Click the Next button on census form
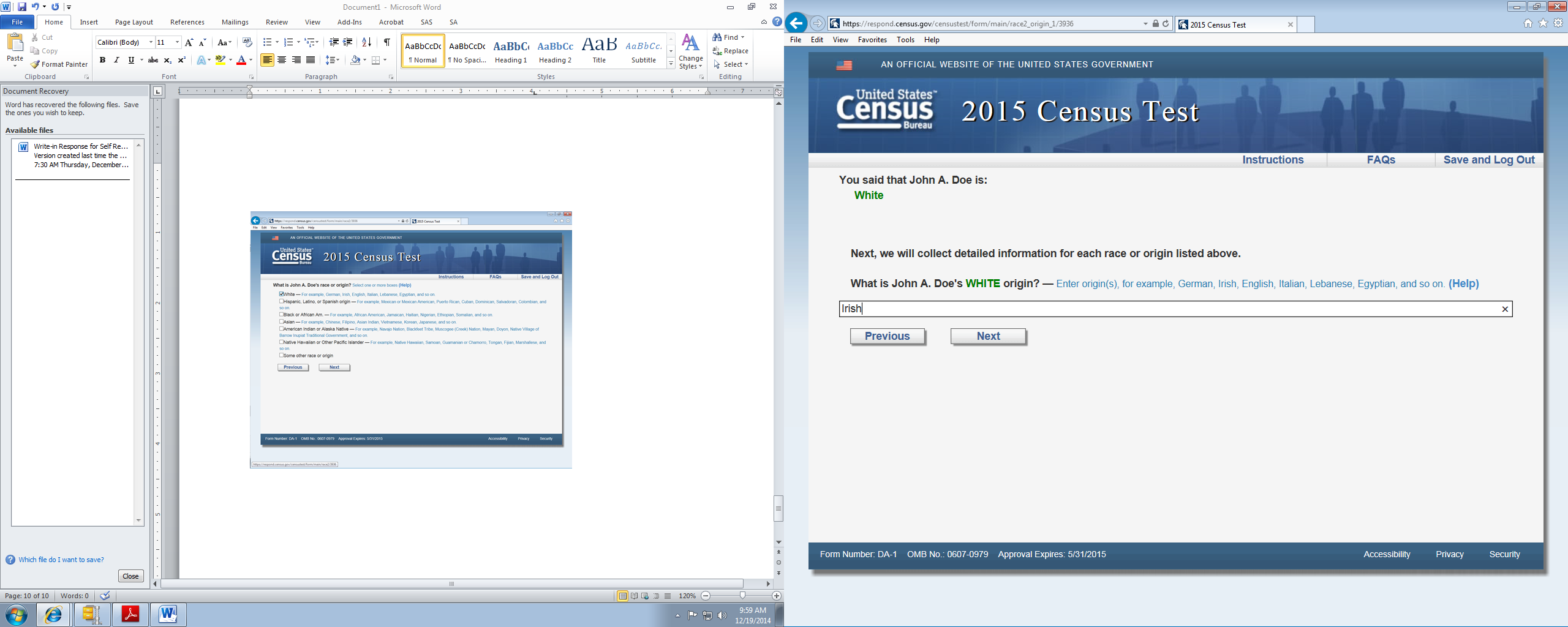Image resolution: width=1568 pixels, height=627 pixels. tap(988, 336)
